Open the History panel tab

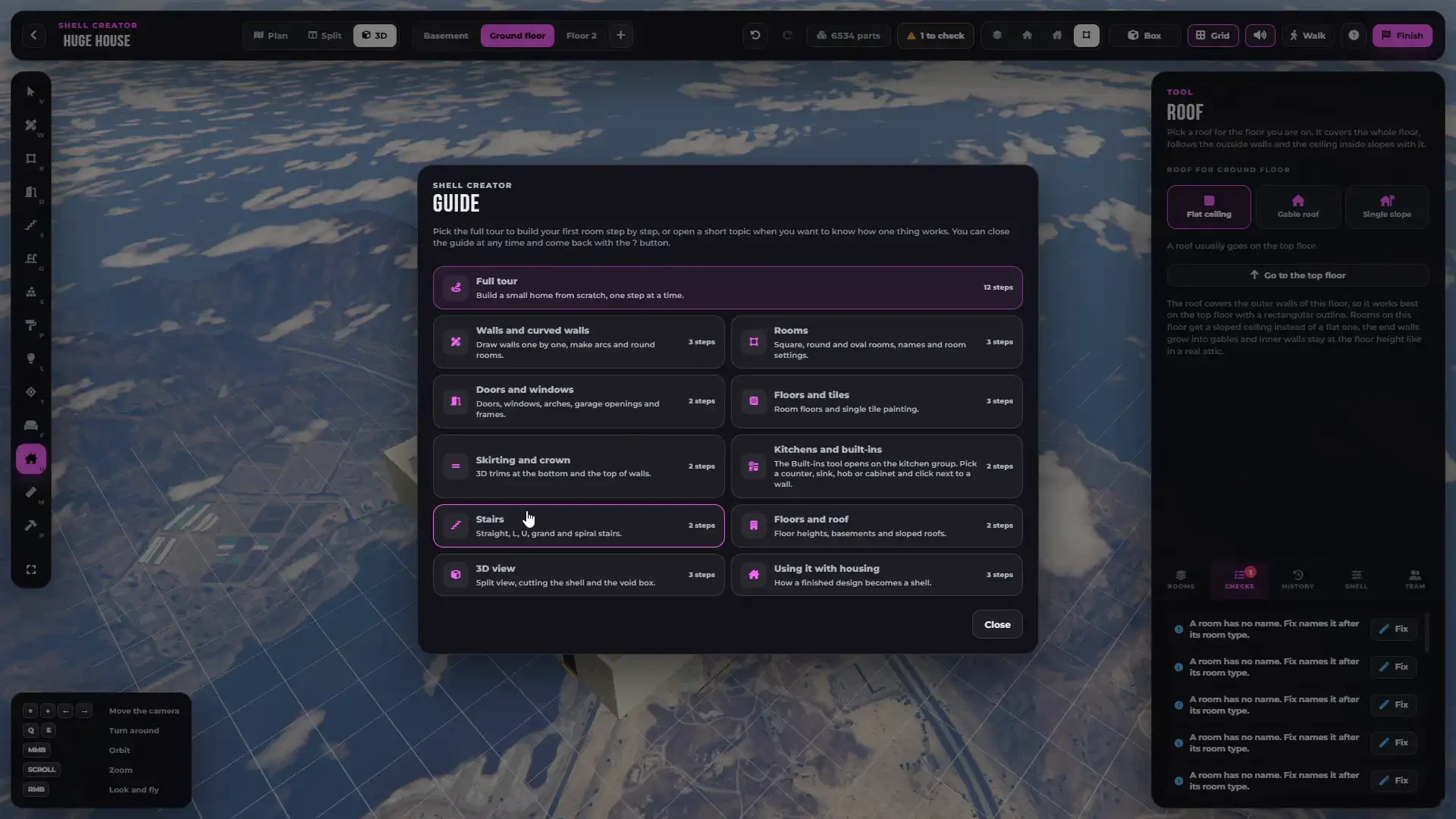point(1298,579)
